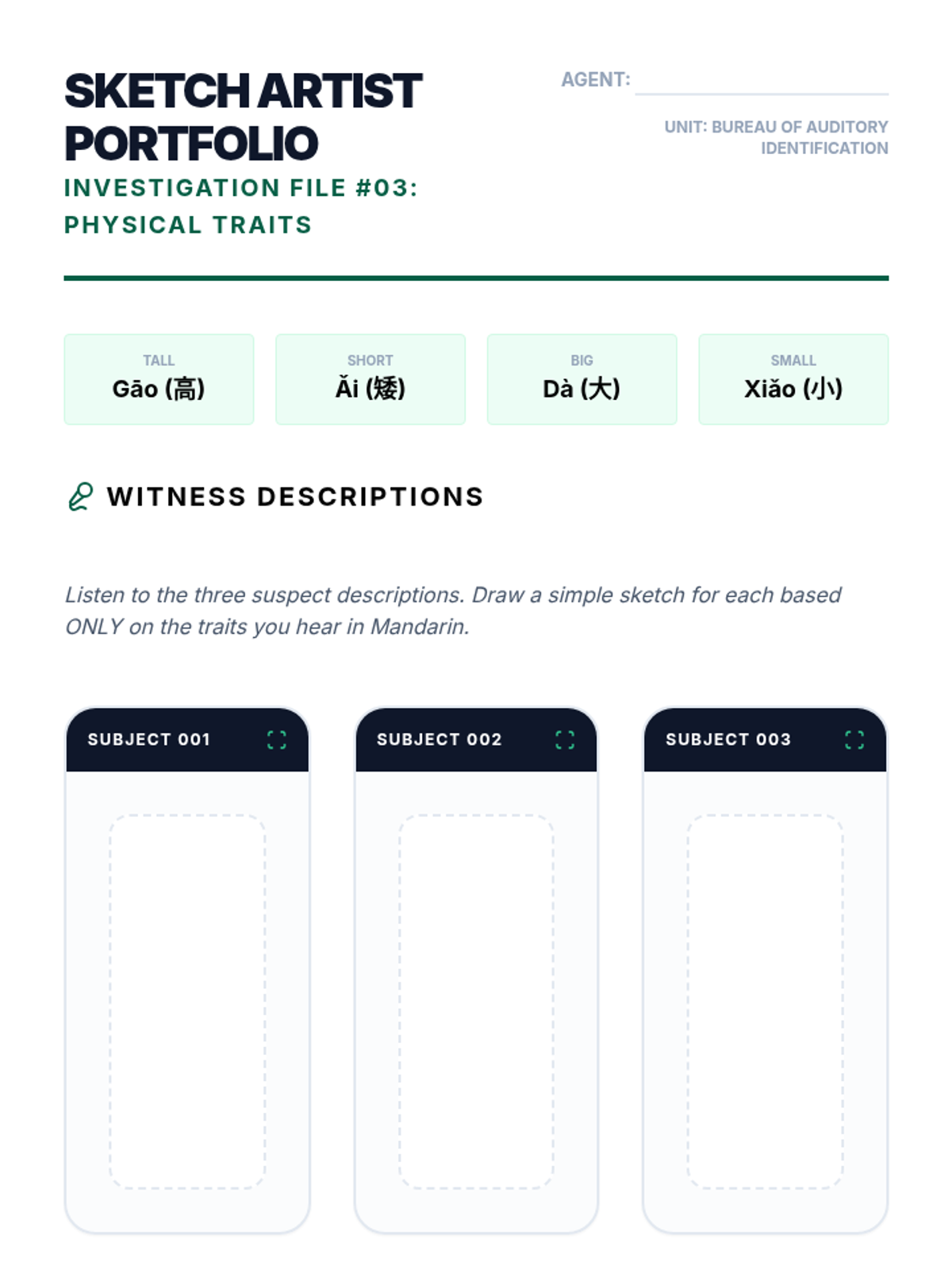Click inside the Subject 002 dashed sketch box
This screenshot has height=1270, width=952.
click(476, 1001)
